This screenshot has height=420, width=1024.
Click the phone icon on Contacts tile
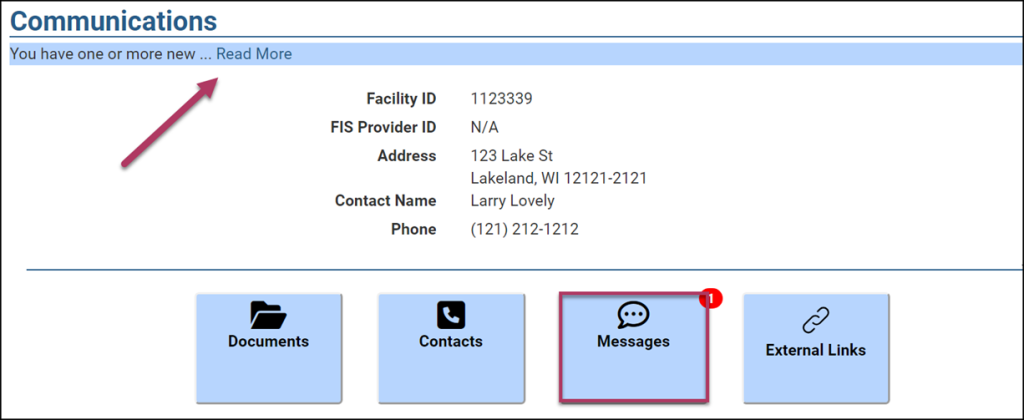[x=451, y=317]
